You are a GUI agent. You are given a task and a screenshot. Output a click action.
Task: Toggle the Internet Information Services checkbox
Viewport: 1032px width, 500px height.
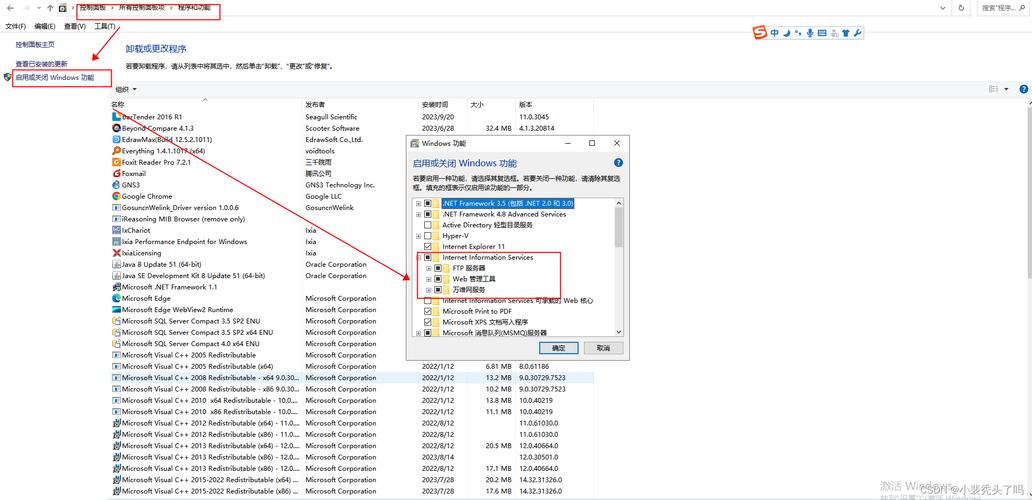coord(428,257)
